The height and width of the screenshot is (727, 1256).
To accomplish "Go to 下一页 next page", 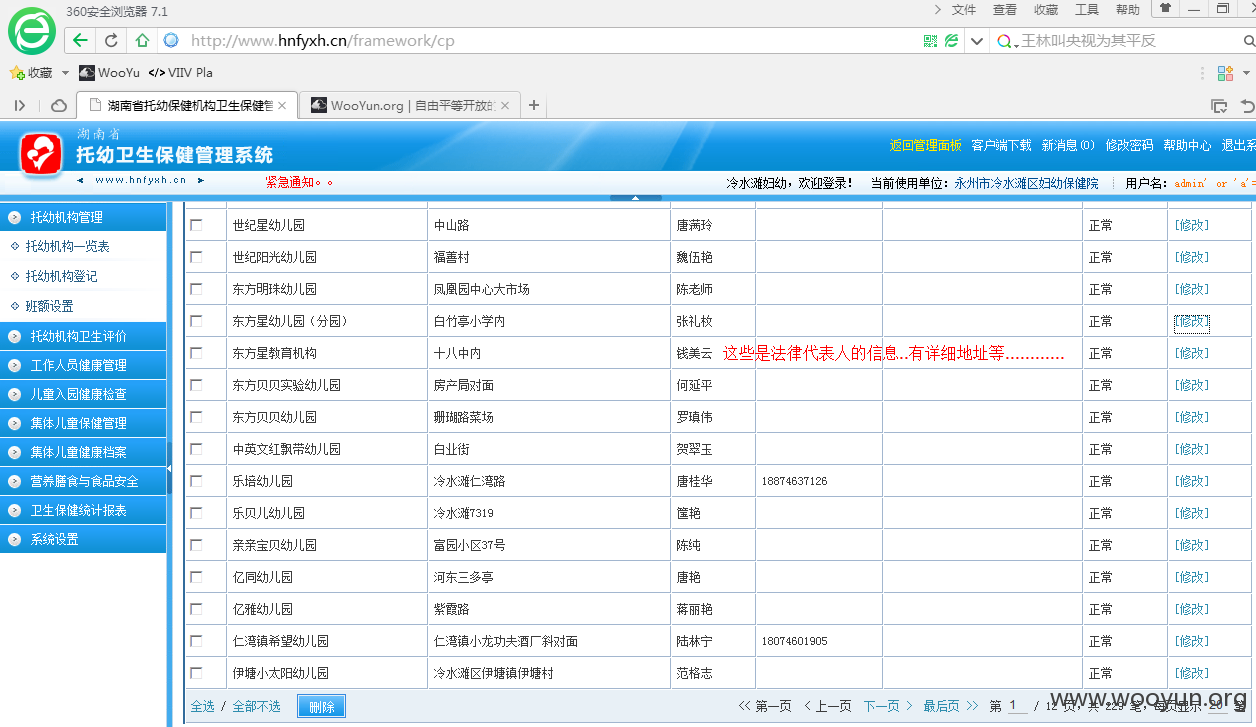I will [888, 706].
